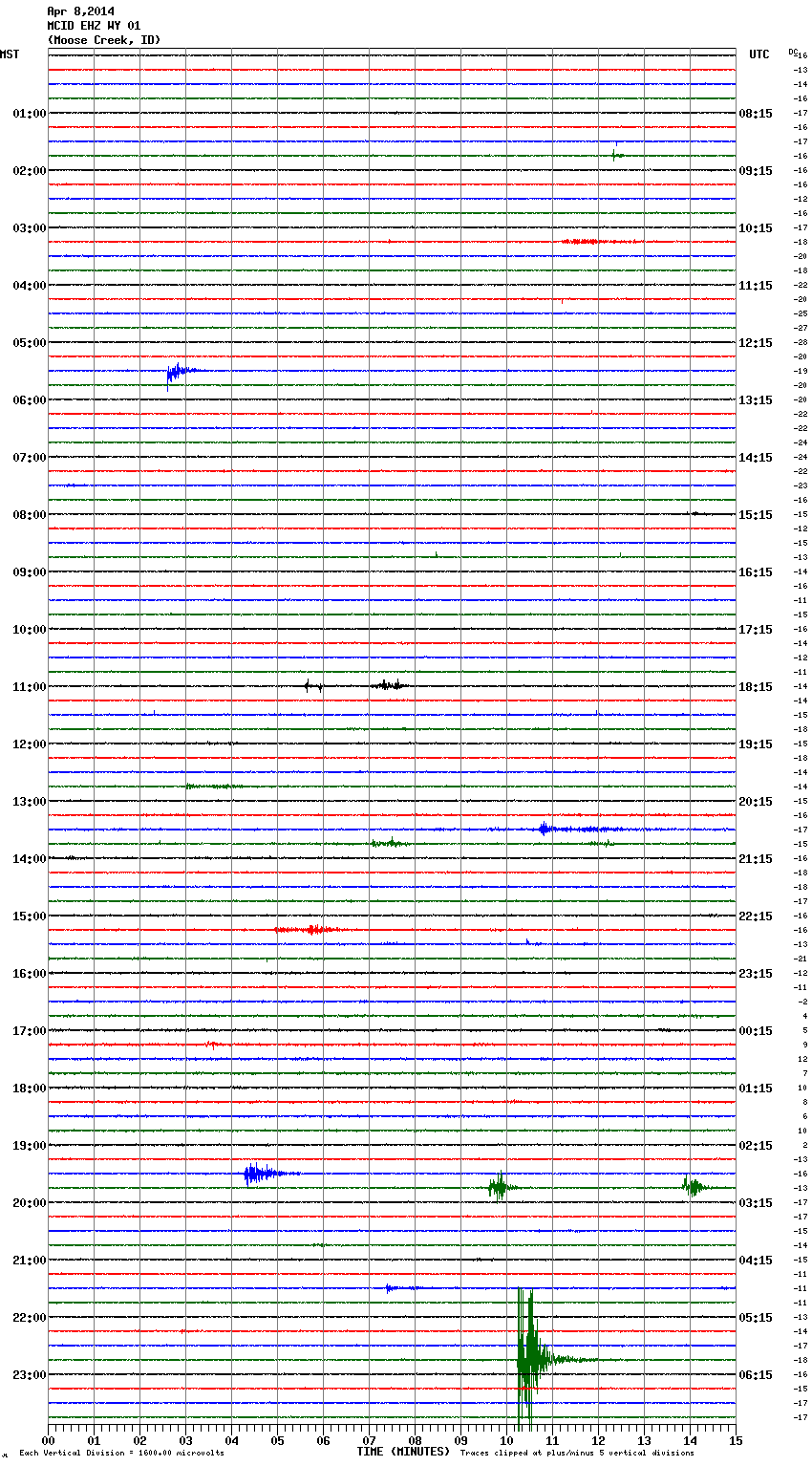Click the UTC time label "06:15"
812x1466 pixels.
coord(756,1375)
